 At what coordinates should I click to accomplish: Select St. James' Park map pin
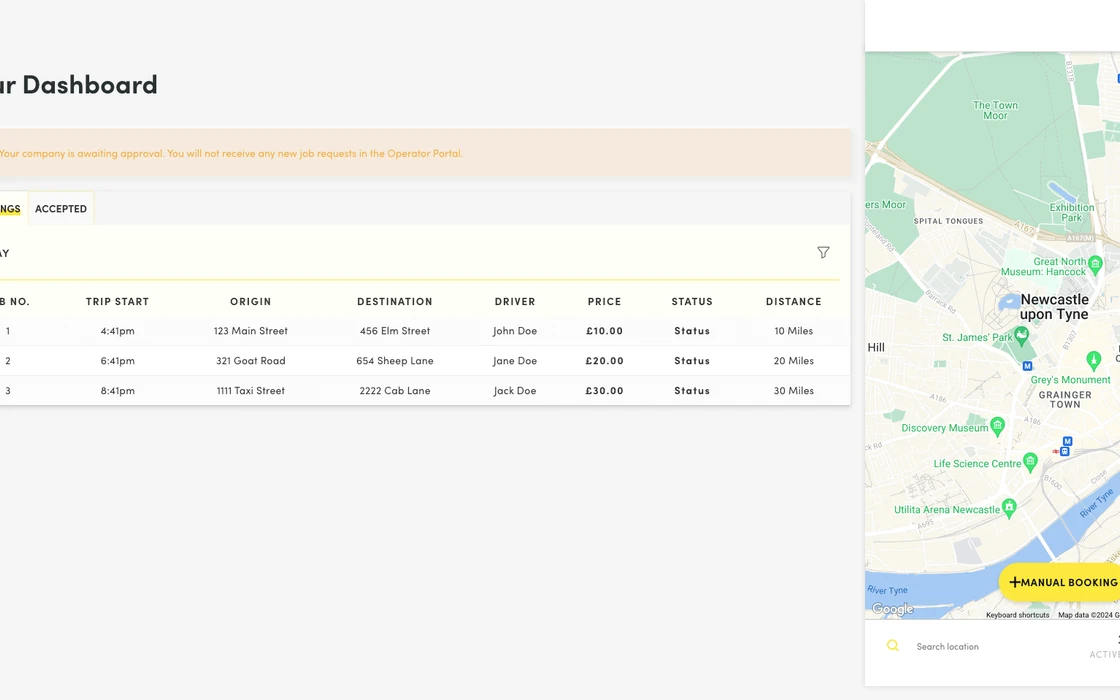pyautogui.click(x=1022, y=335)
